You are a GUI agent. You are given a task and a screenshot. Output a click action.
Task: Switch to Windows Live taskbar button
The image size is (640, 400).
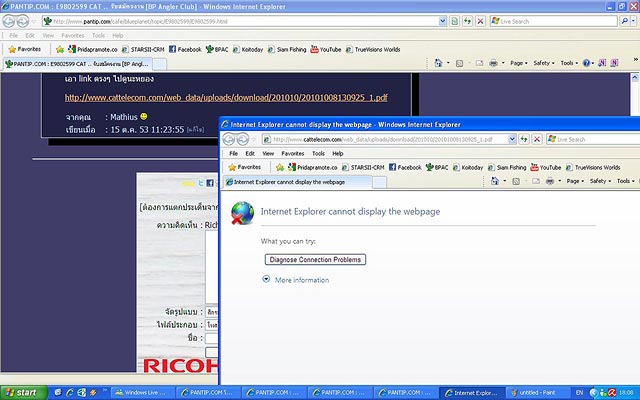pos(142,393)
